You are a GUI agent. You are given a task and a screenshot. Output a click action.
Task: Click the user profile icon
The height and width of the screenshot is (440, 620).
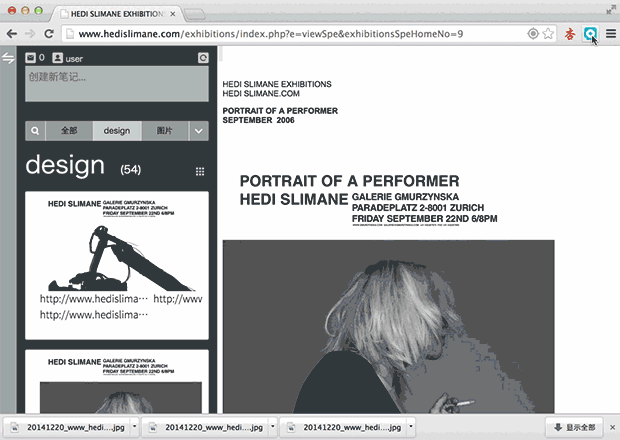pyautogui.click(x=57, y=58)
